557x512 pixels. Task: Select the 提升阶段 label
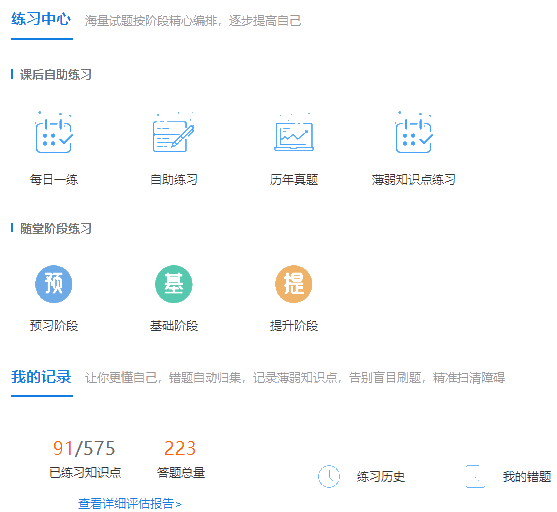(294, 325)
